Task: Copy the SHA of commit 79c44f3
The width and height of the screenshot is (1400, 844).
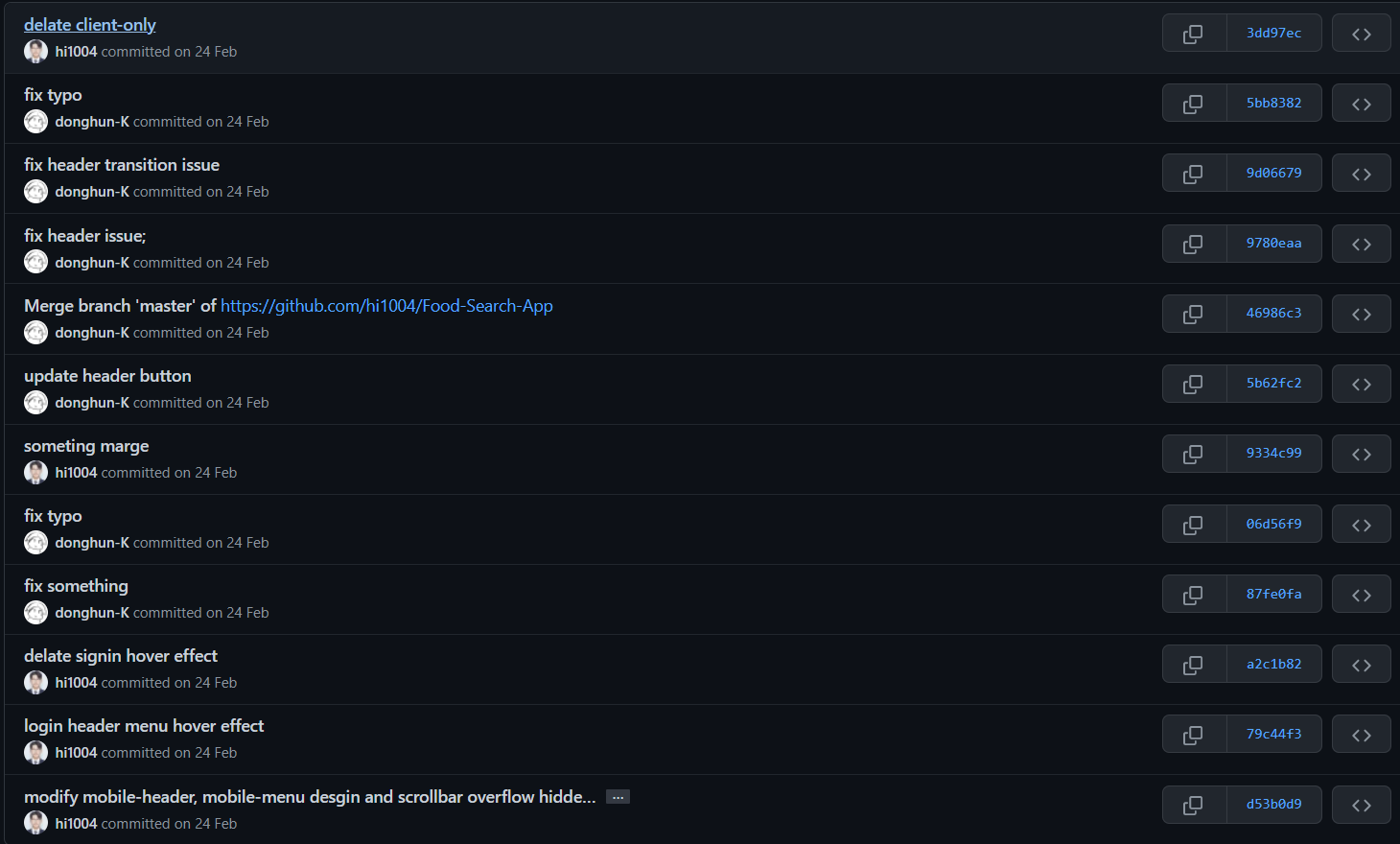Action: point(1194,735)
